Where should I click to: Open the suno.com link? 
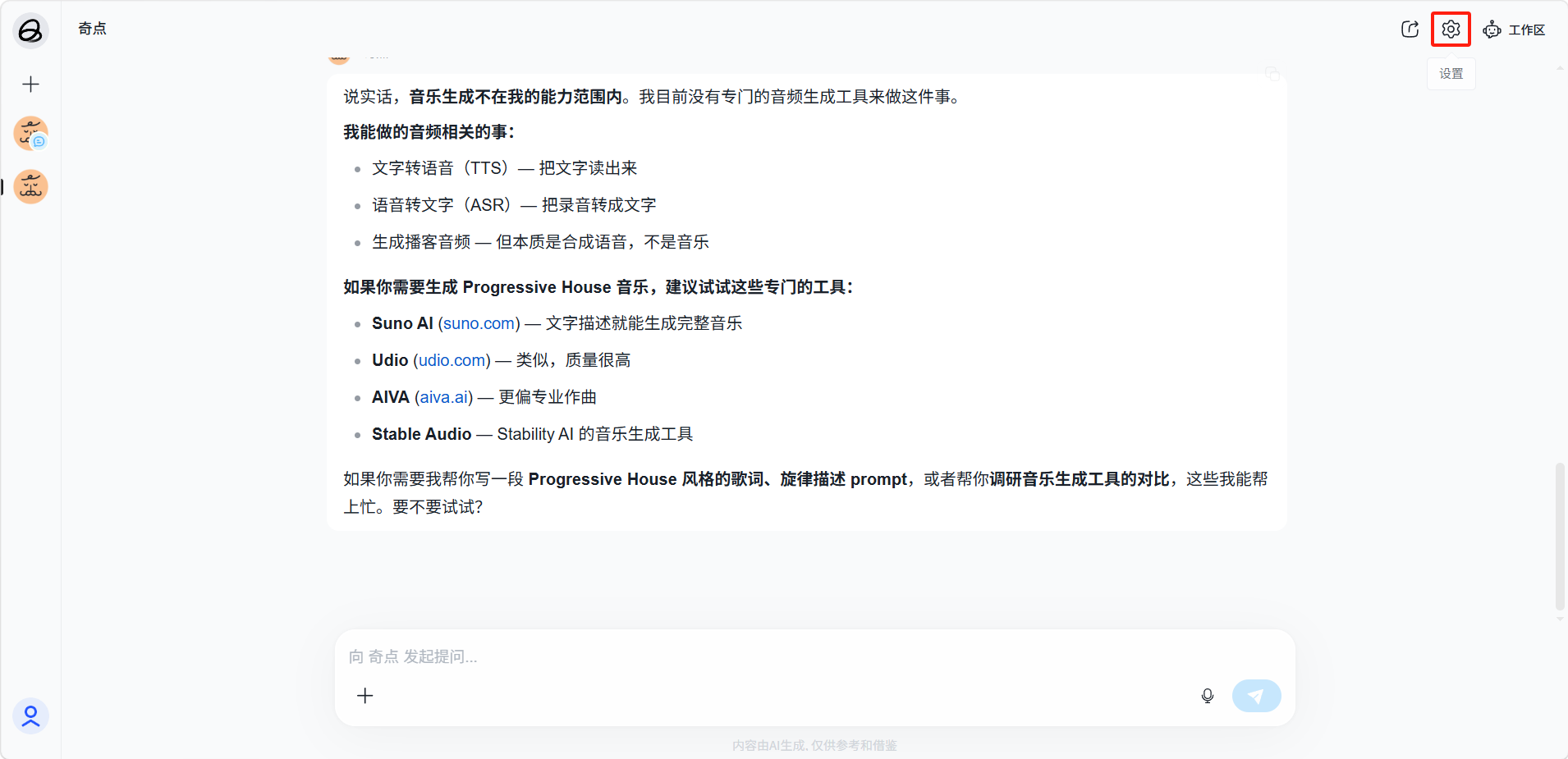[479, 323]
